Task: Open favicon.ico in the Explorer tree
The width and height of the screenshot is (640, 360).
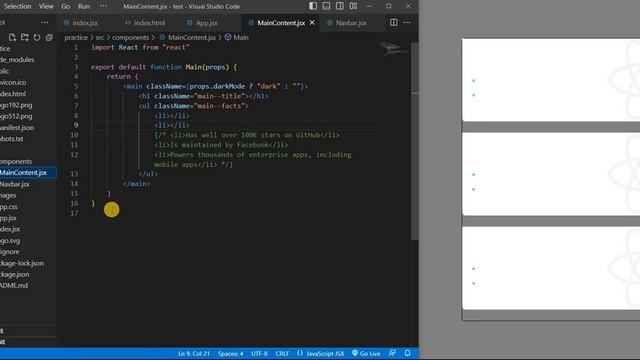Action: [x=28, y=82]
